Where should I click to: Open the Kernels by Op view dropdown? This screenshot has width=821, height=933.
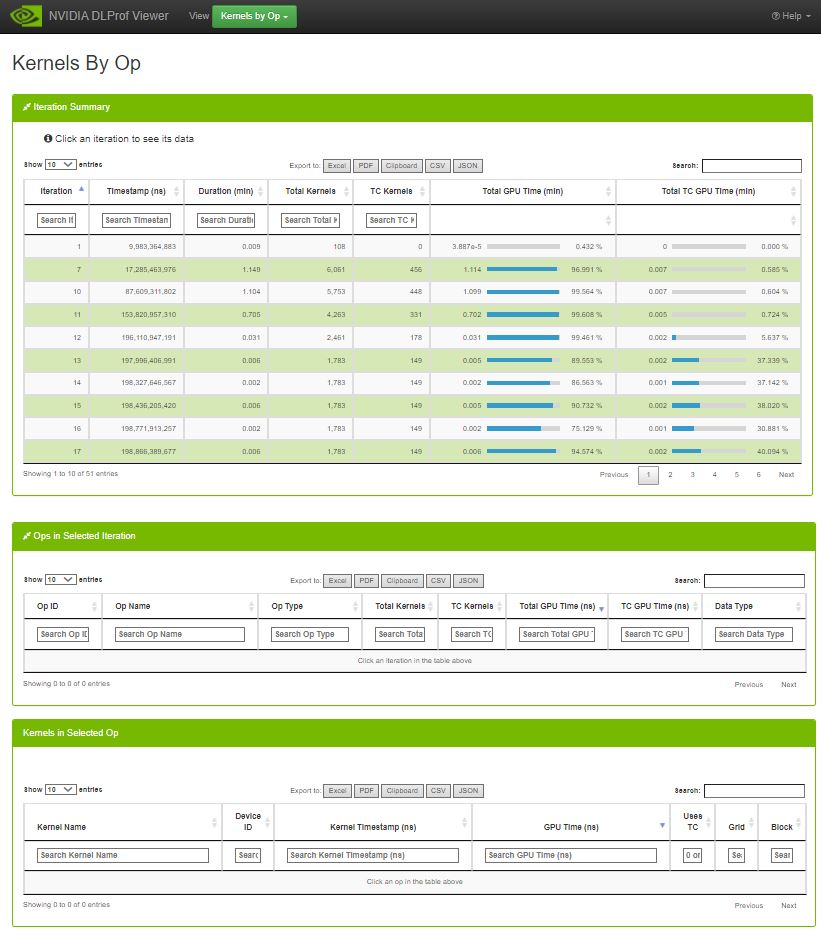point(254,16)
